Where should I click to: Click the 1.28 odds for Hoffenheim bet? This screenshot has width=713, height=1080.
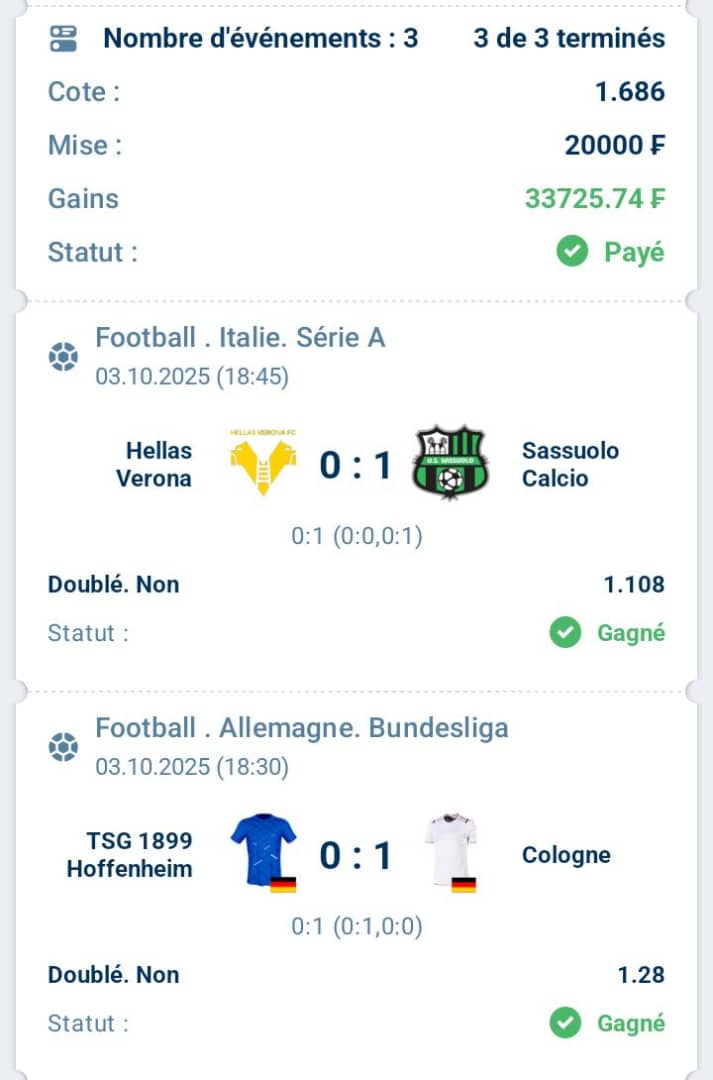click(x=641, y=975)
